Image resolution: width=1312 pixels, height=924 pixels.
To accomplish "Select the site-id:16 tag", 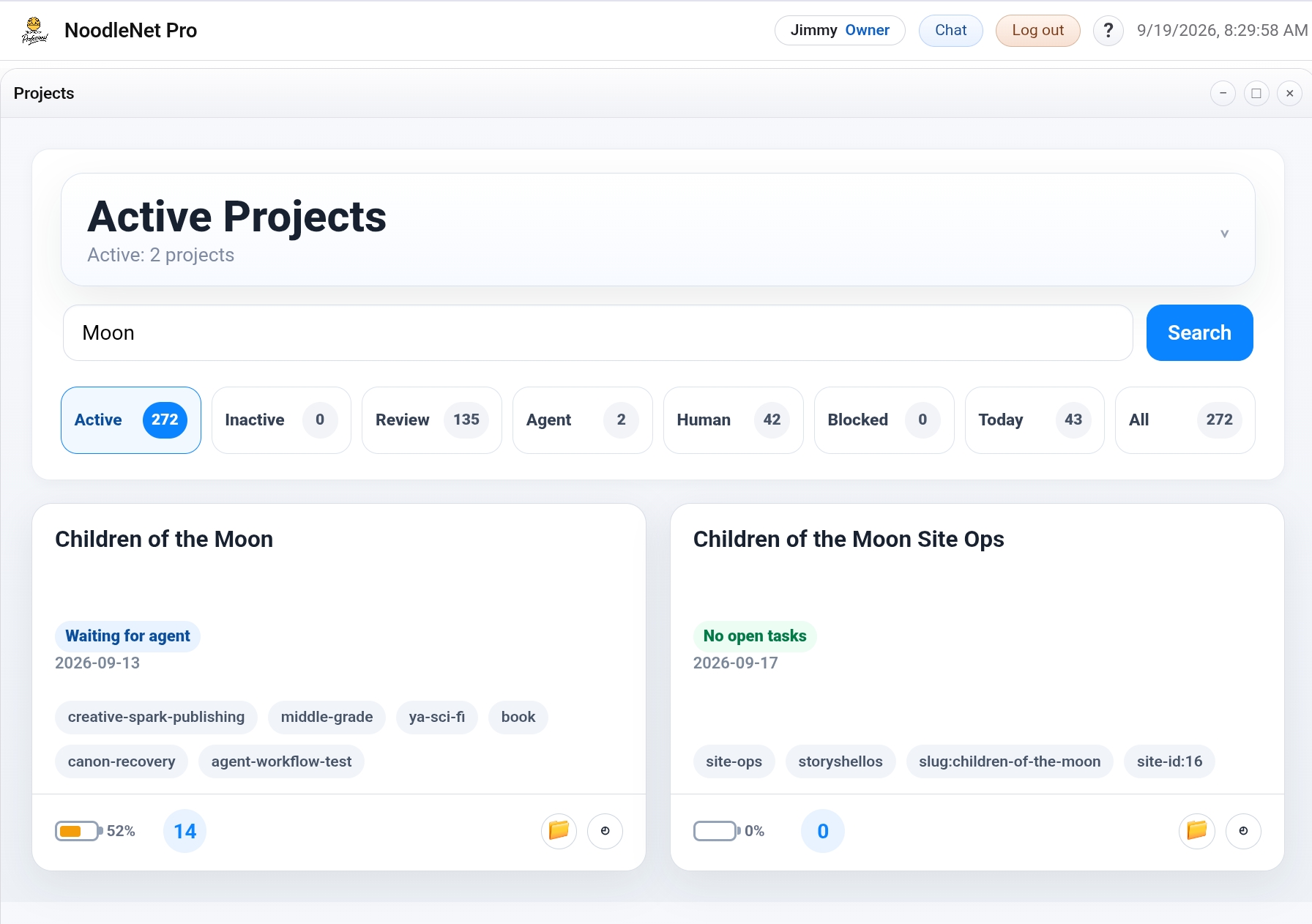I will (x=1170, y=762).
